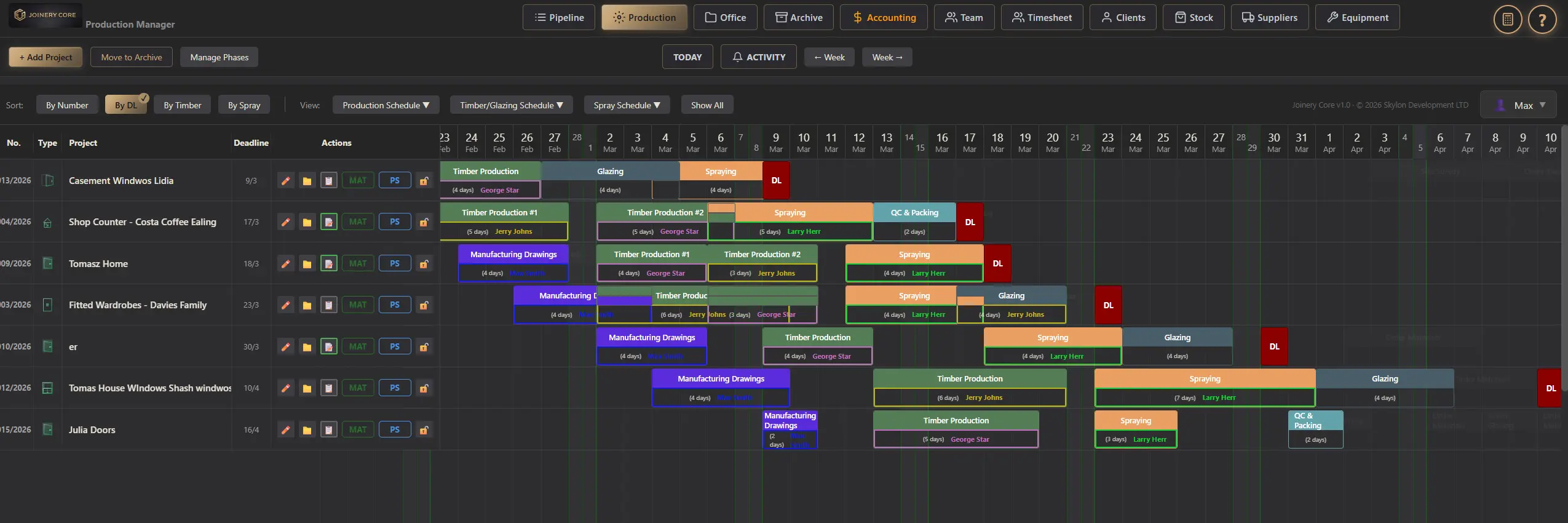This screenshot has height=523, width=1568.
Task: Go to previous week with ← Week
Action: tap(830, 57)
